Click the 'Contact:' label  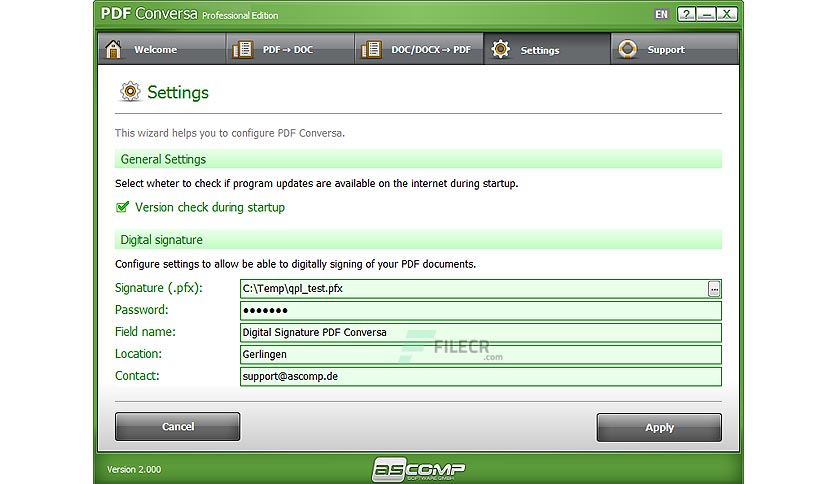137,375
